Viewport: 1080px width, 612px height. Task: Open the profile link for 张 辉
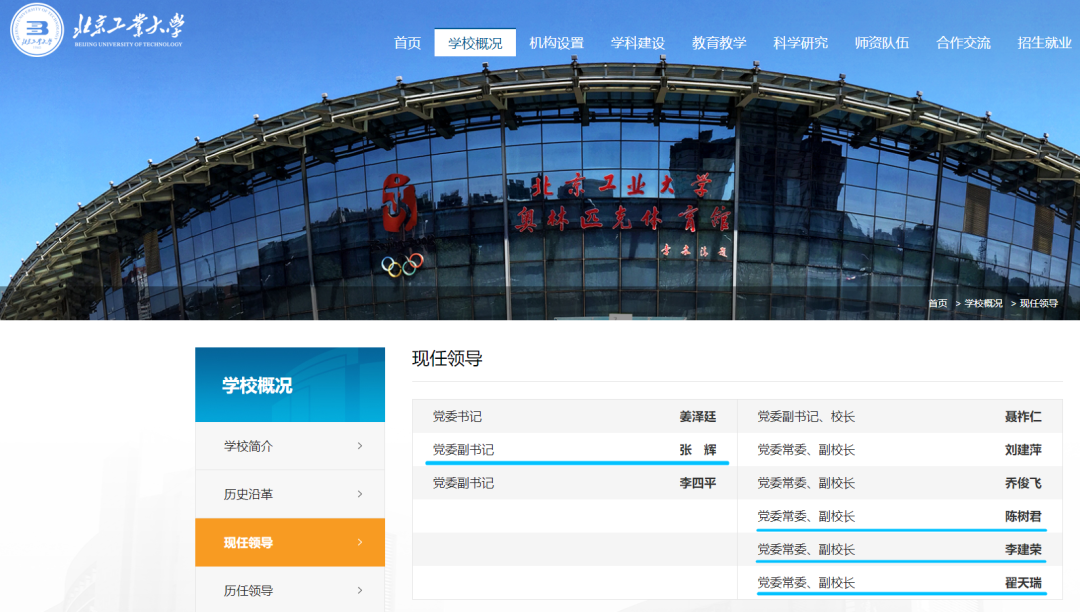pyautogui.click(x=698, y=450)
